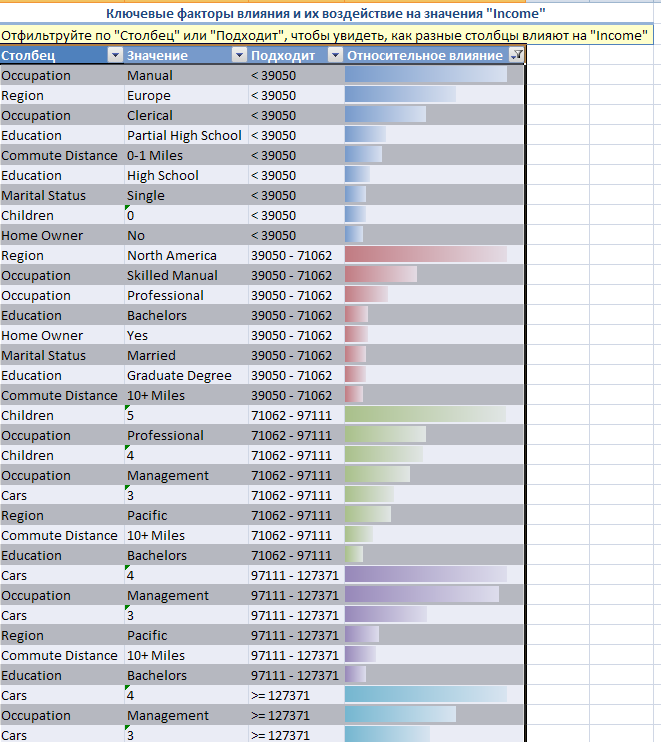Screen dimensions: 661x742
Task: Select the Home Owner cell in No row
Action: 62,236
